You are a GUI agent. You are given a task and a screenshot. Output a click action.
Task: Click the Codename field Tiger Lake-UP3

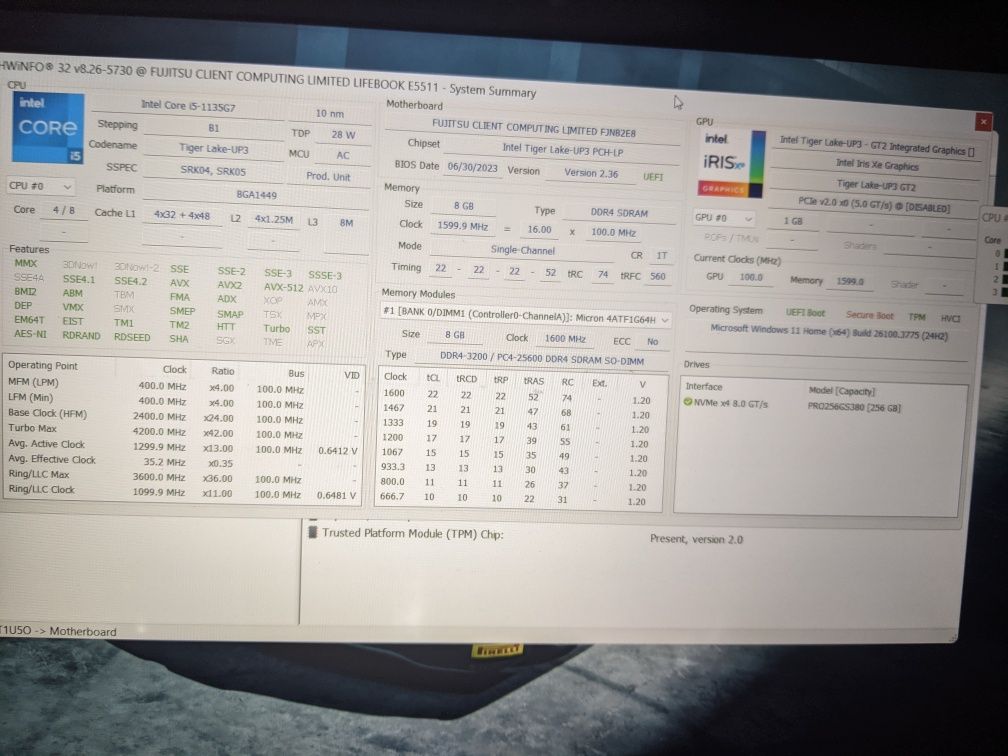coord(213,148)
